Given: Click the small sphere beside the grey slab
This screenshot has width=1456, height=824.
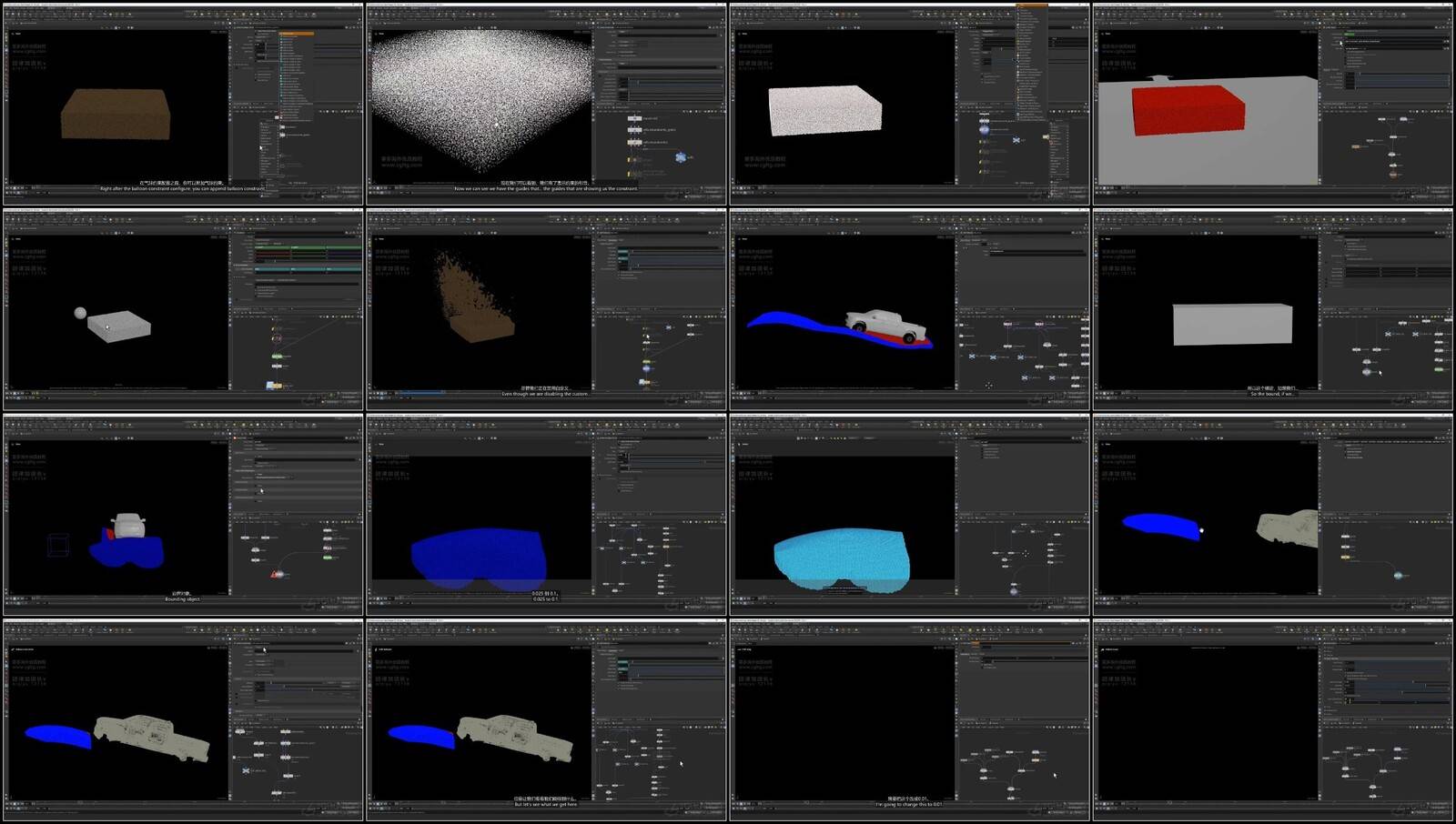Looking at the screenshot, I should 80,313.
